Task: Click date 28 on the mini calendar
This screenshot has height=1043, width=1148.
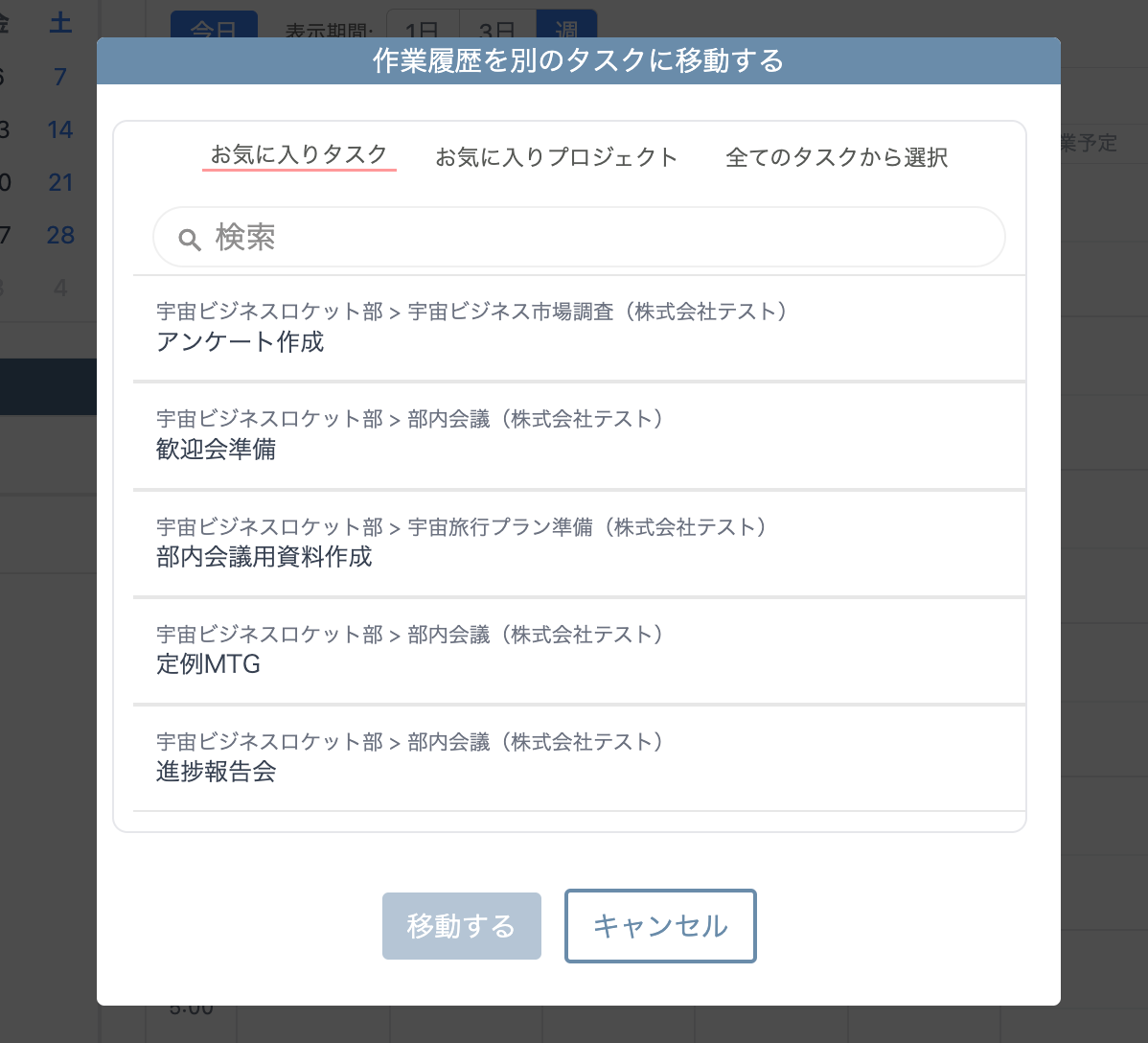Action: [59, 235]
